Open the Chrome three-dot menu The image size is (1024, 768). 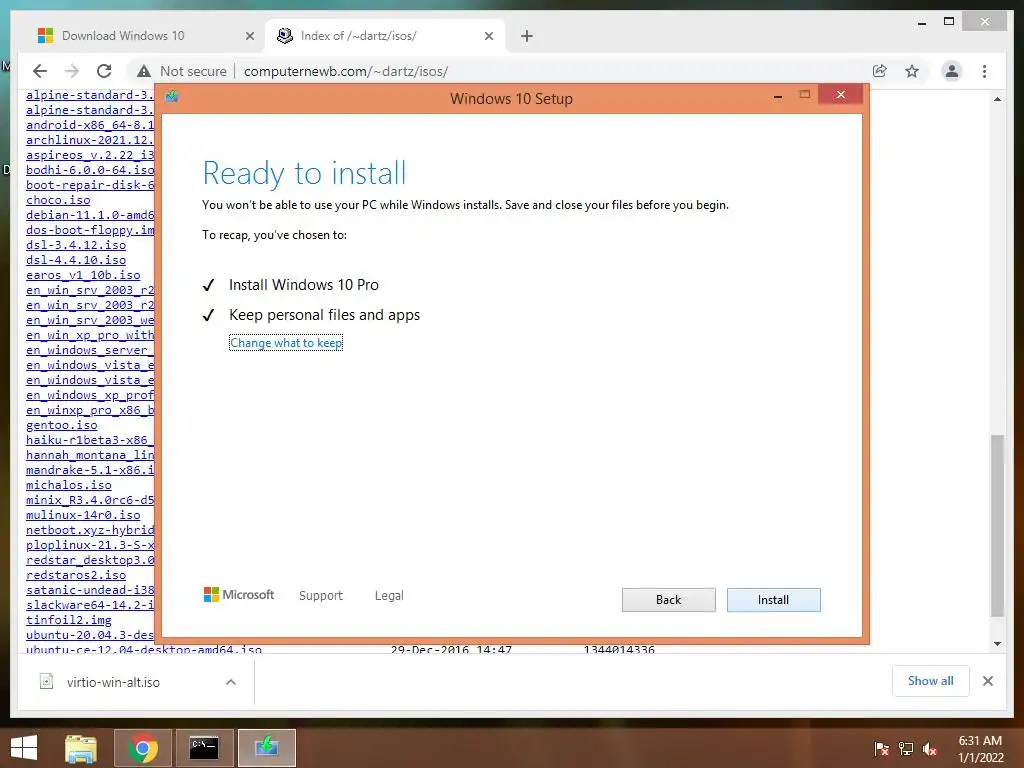984,71
